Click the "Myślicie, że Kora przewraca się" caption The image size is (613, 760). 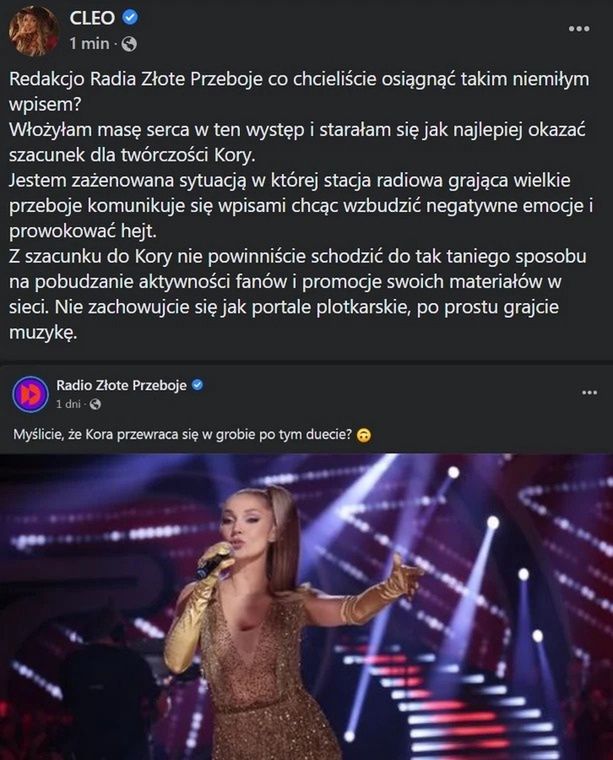point(180,434)
